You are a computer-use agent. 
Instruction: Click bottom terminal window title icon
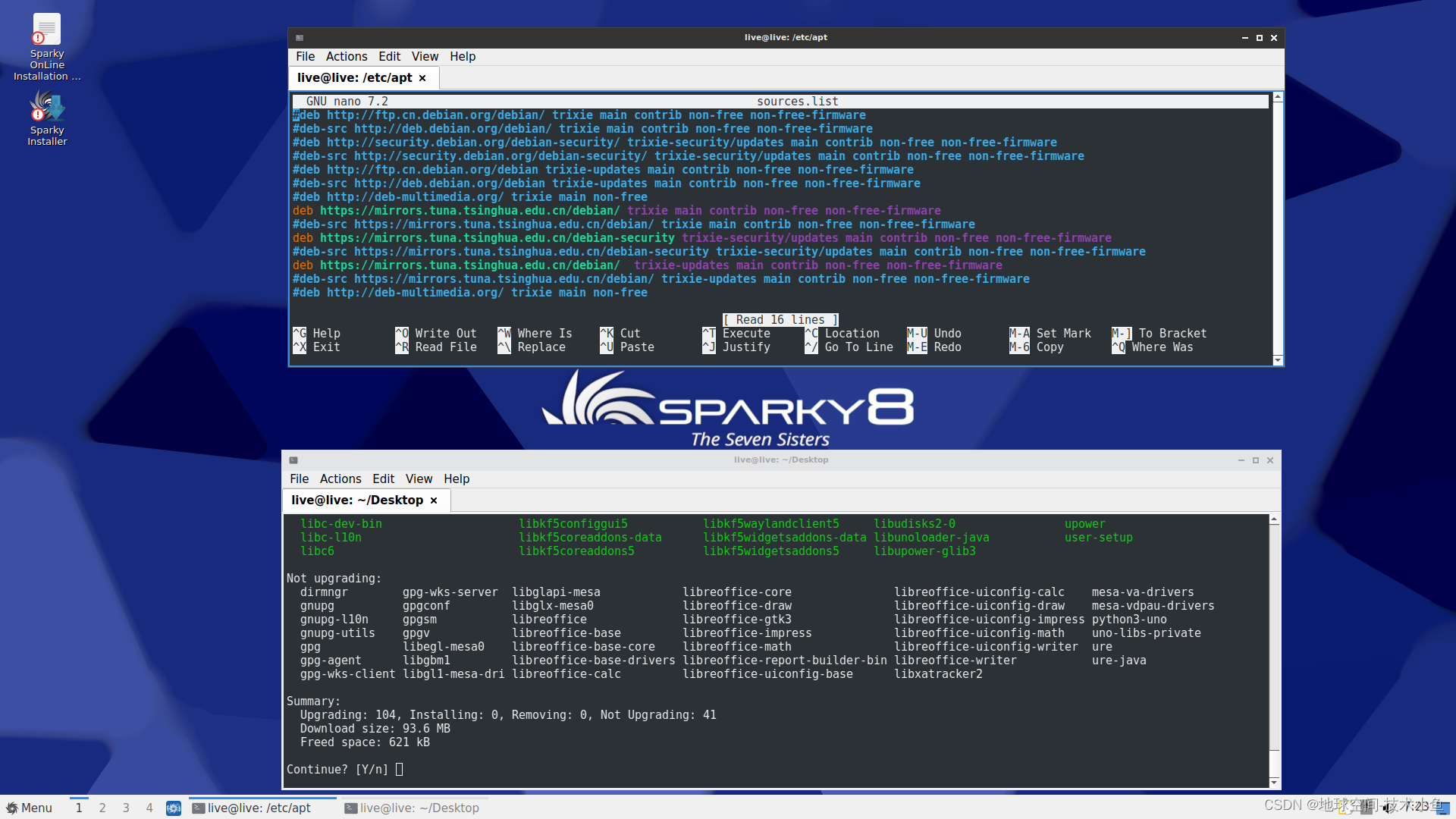pyautogui.click(x=293, y=460)
